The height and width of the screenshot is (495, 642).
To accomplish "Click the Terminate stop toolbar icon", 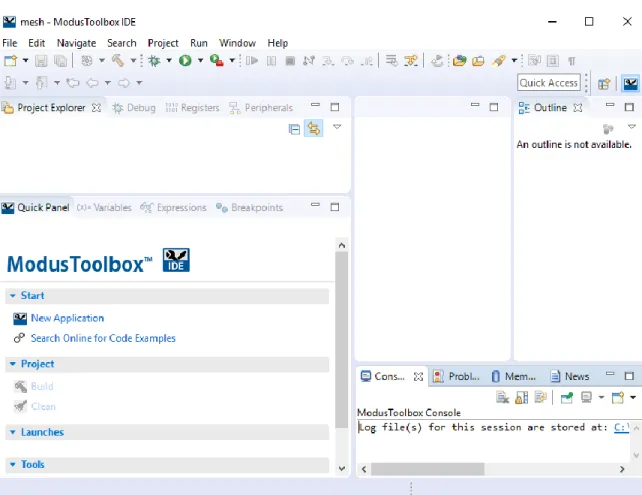I will (290, 61).
